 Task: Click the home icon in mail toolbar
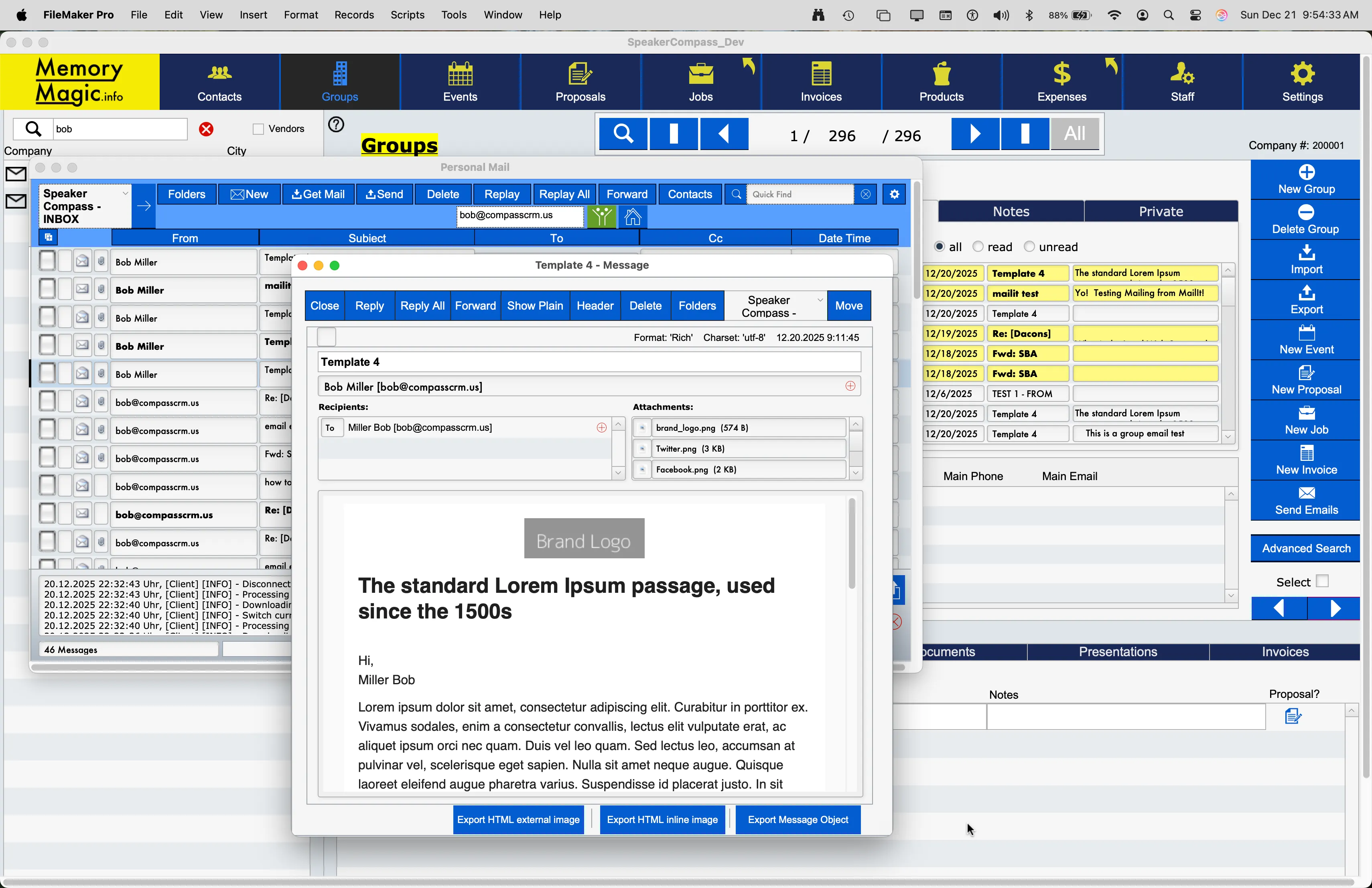click(632, 217)
